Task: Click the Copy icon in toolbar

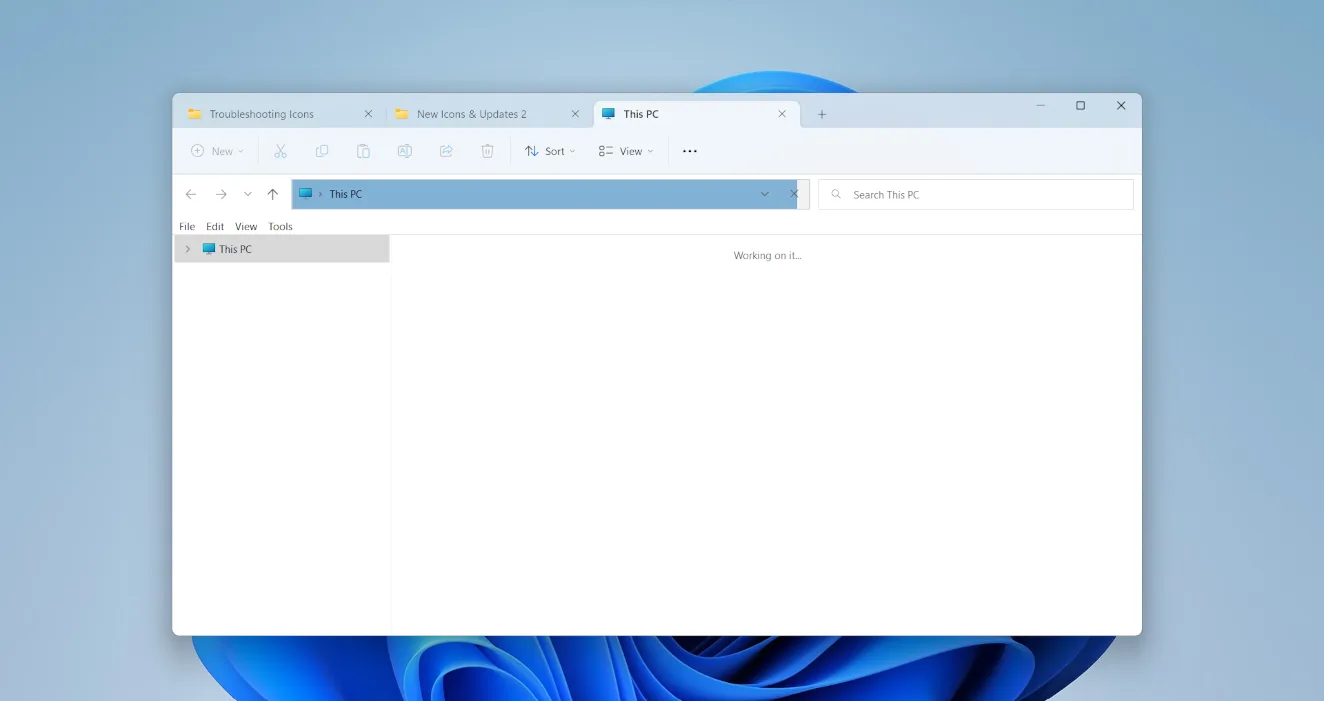Action: coord(322,151)
